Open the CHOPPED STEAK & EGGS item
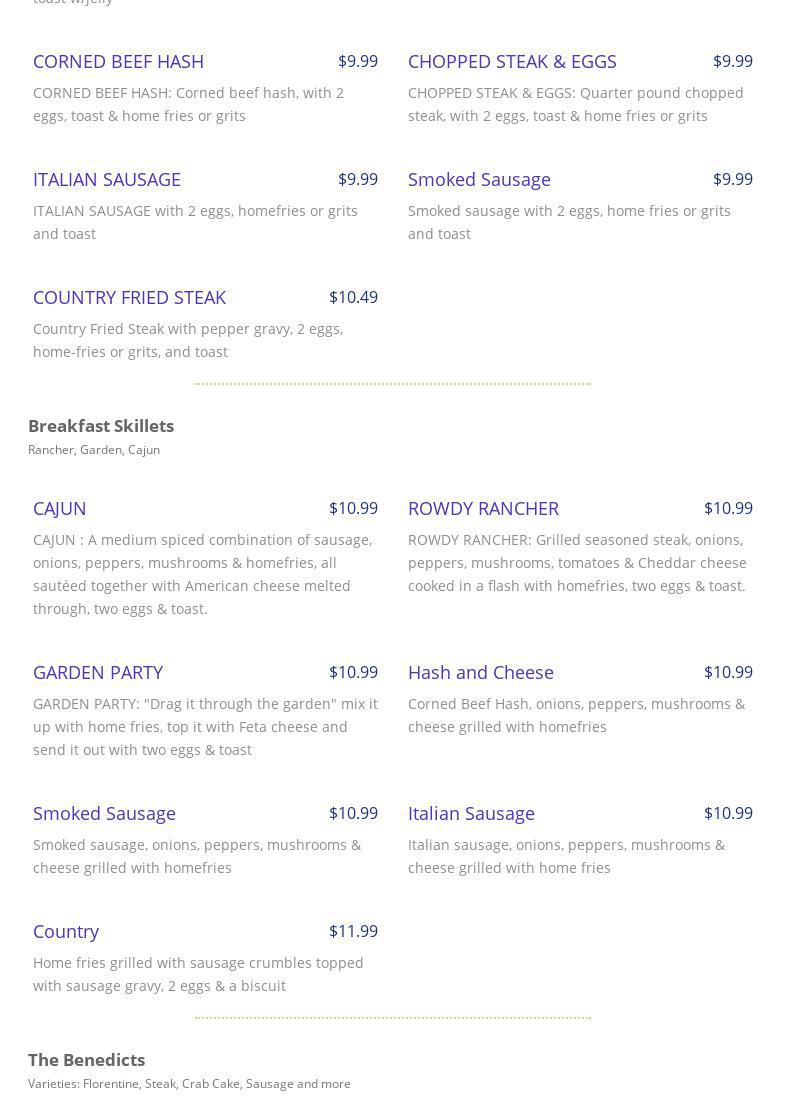785x1104 pixels. point(511,61)
